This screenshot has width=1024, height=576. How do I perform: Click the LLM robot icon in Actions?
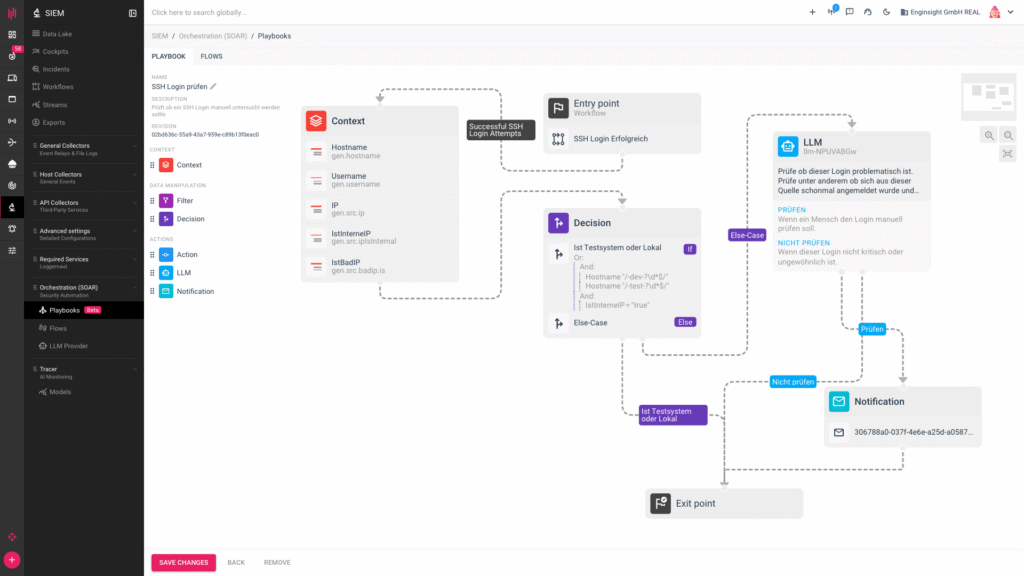pos(166,272)
